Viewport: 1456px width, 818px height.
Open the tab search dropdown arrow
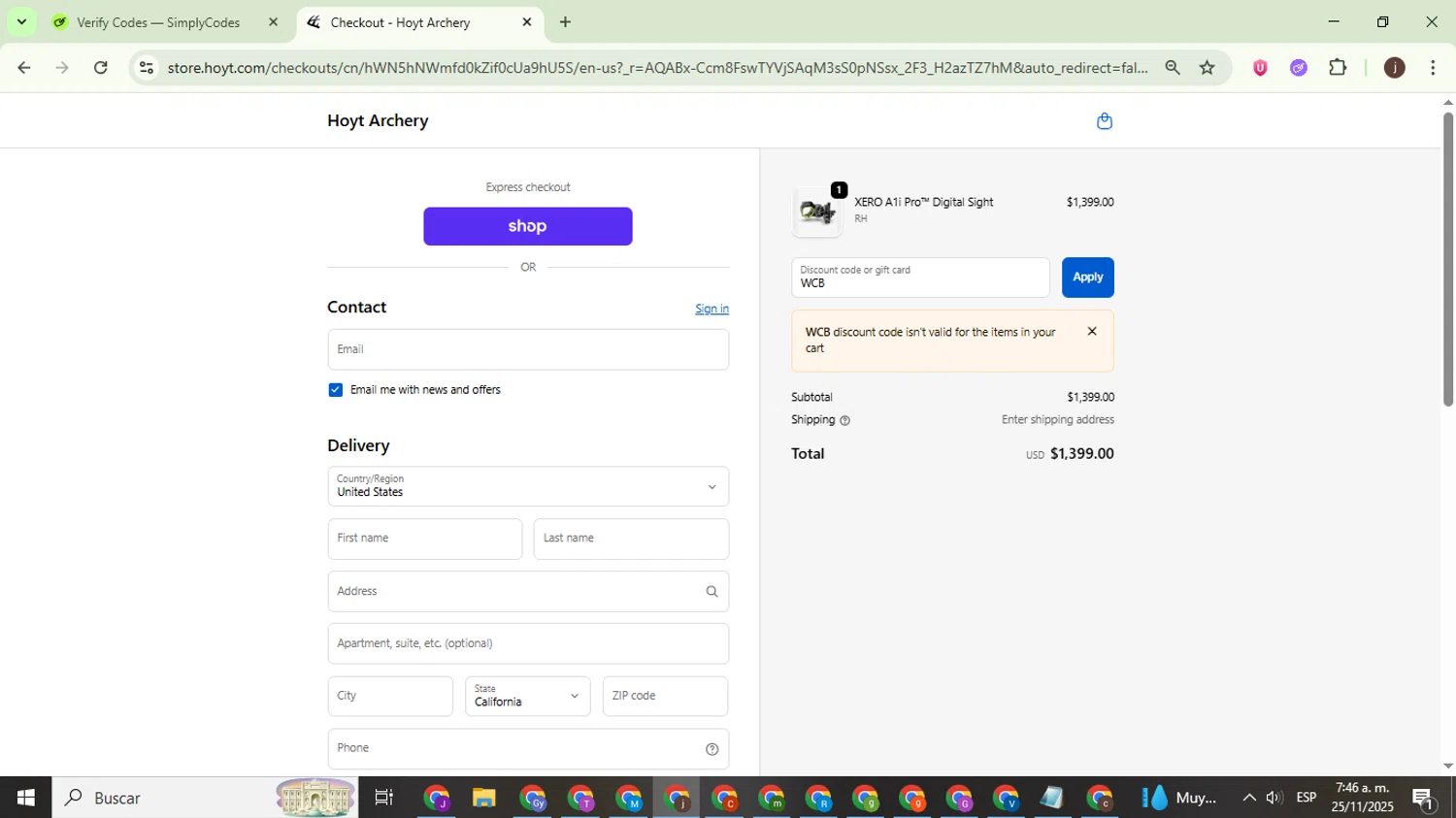(21, 21)
